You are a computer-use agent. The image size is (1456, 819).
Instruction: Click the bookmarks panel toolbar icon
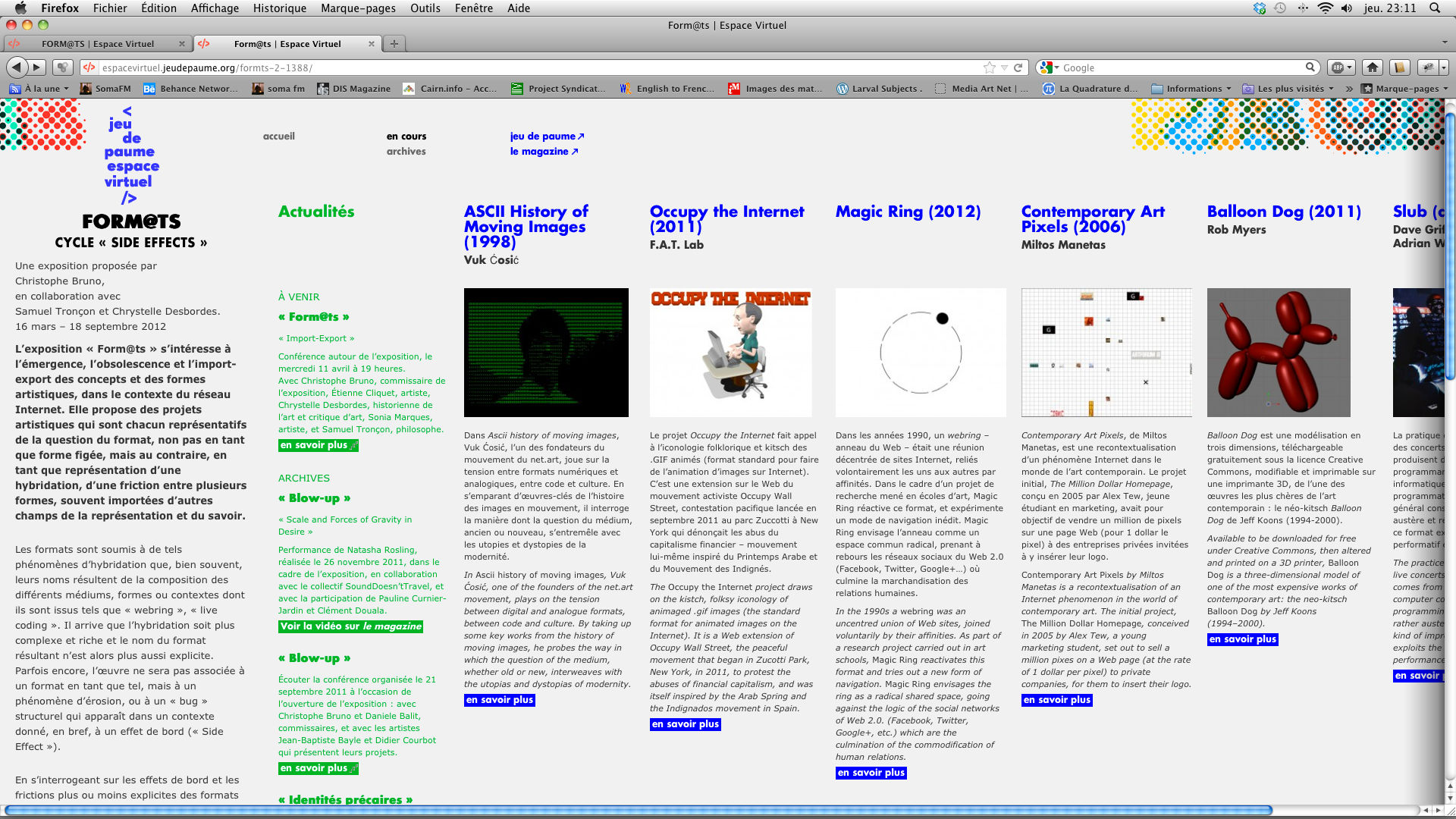coord(1400,67)
